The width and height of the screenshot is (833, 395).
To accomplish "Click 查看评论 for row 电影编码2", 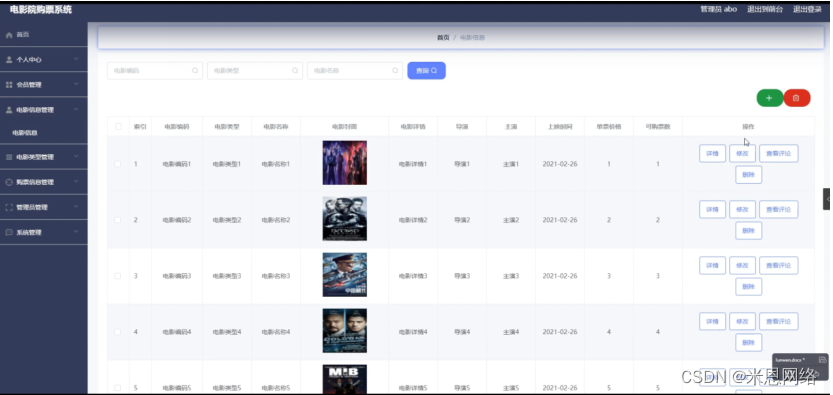I will pos(778,210).
